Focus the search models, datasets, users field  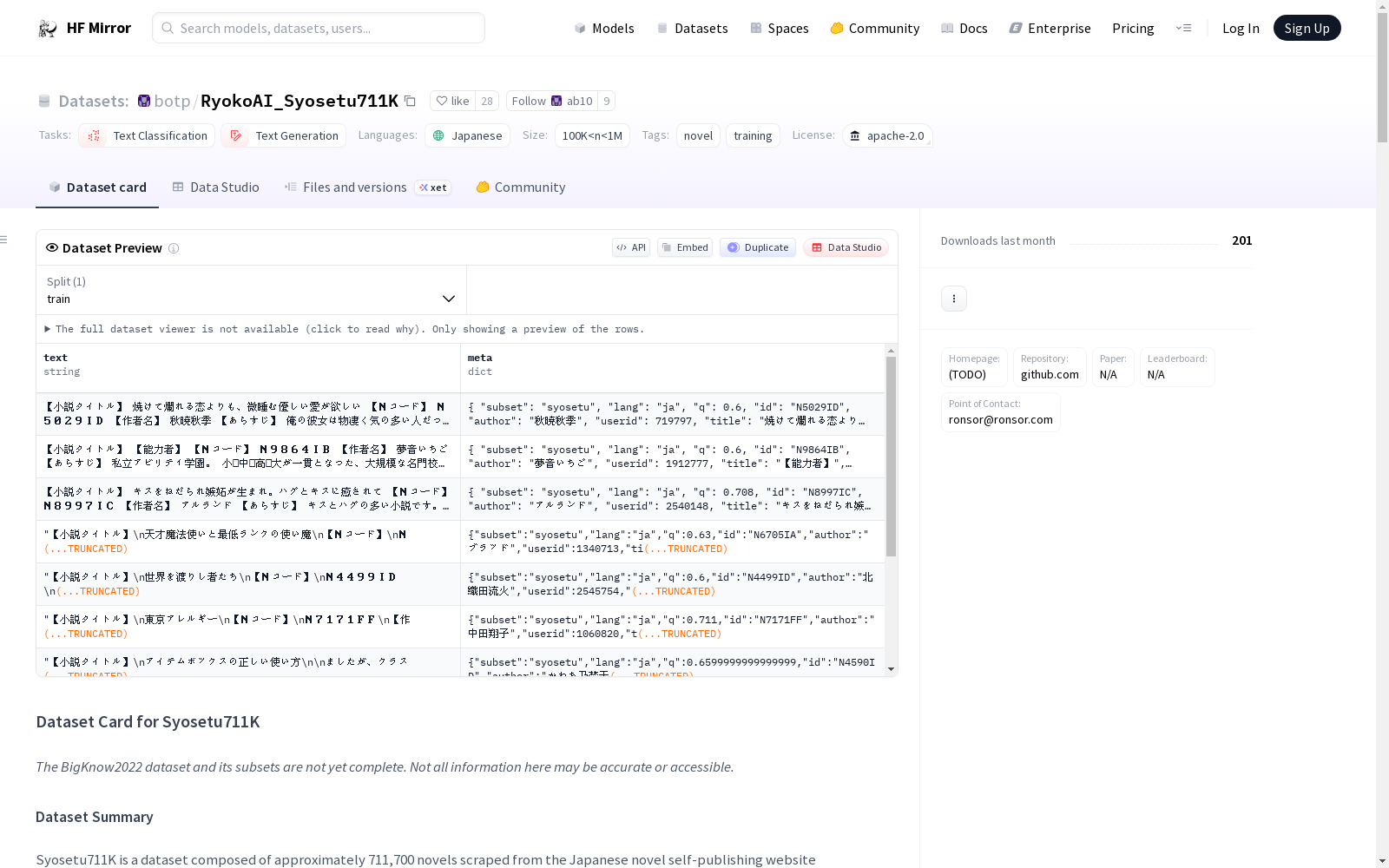click(319, 28)
